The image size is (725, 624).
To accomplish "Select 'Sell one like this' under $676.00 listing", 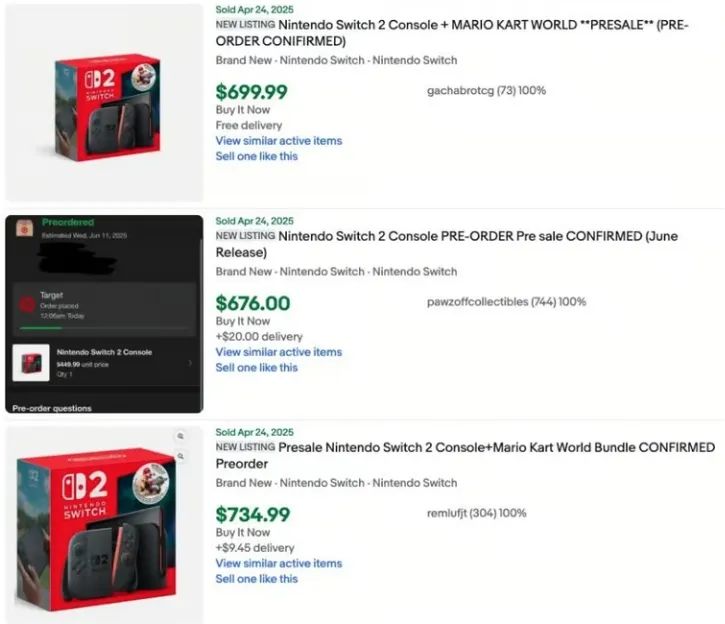I will point(257,367).
